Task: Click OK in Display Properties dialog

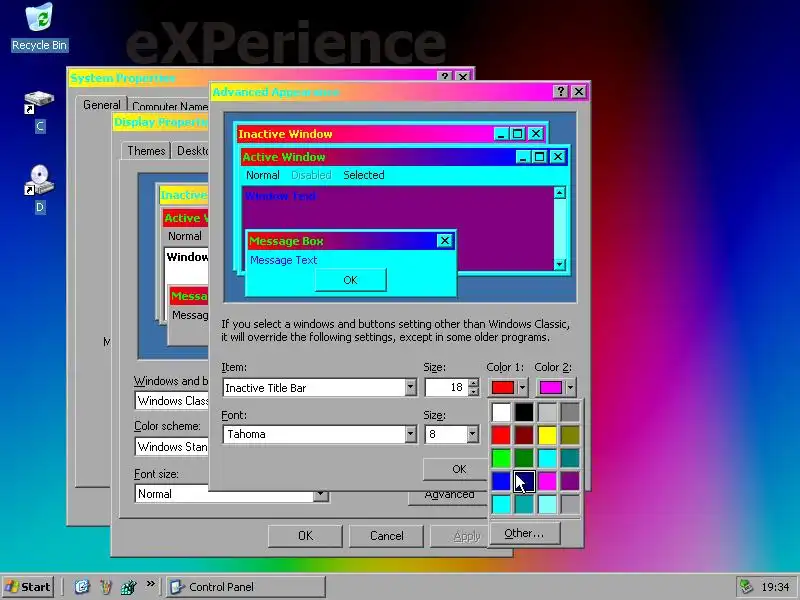Action: pyautogui.click(x=305, y=536)
